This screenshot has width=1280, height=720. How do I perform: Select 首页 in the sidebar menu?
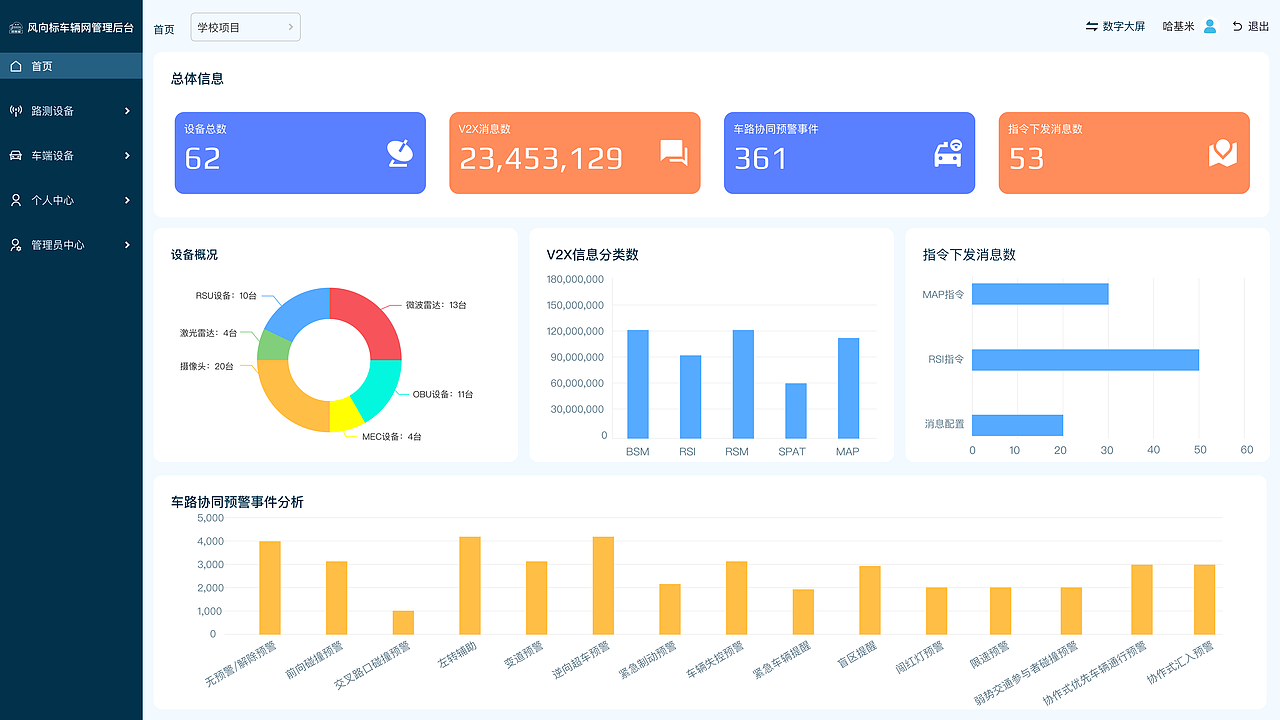pos(71,66)
